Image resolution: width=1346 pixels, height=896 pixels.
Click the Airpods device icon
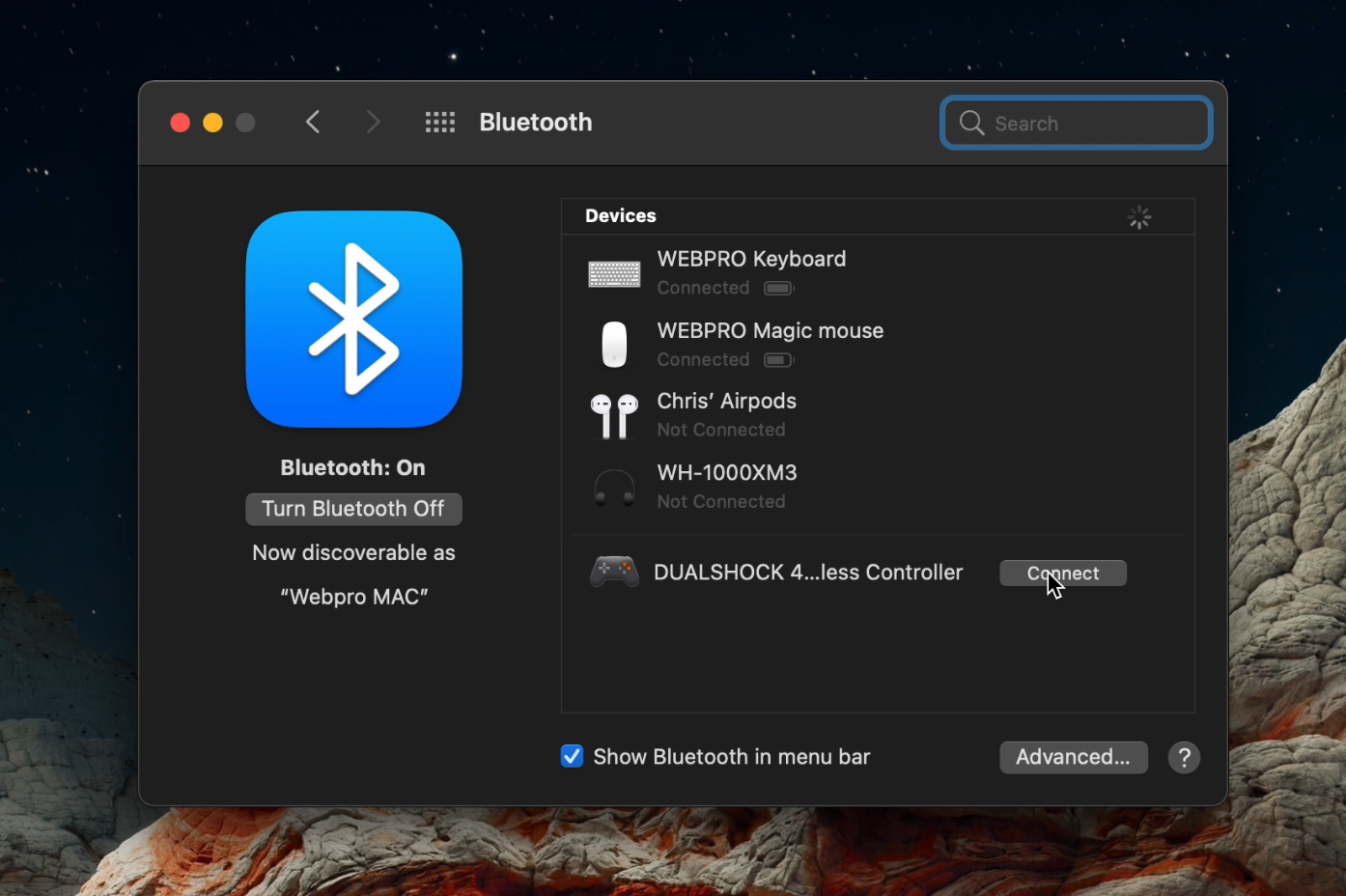[x=614, y=416]
